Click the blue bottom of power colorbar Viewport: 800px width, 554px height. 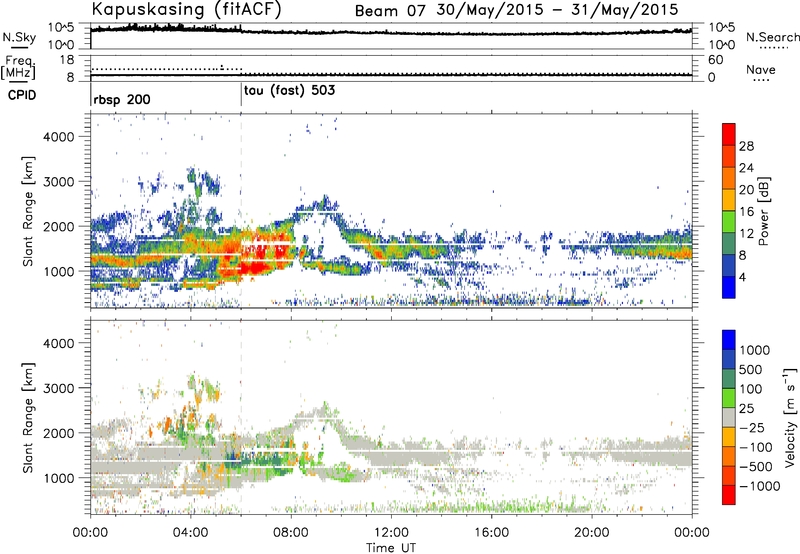pos(729,287)
